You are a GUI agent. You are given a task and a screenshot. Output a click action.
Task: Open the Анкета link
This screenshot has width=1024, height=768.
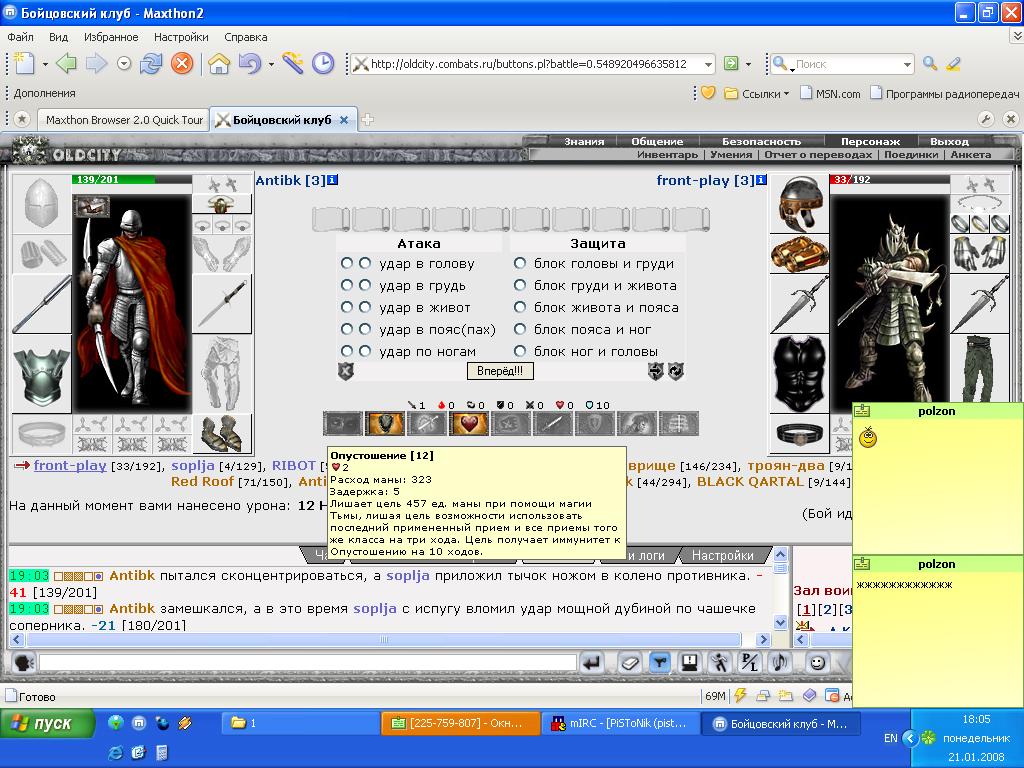pyautogui.click(x=970, y=155)
